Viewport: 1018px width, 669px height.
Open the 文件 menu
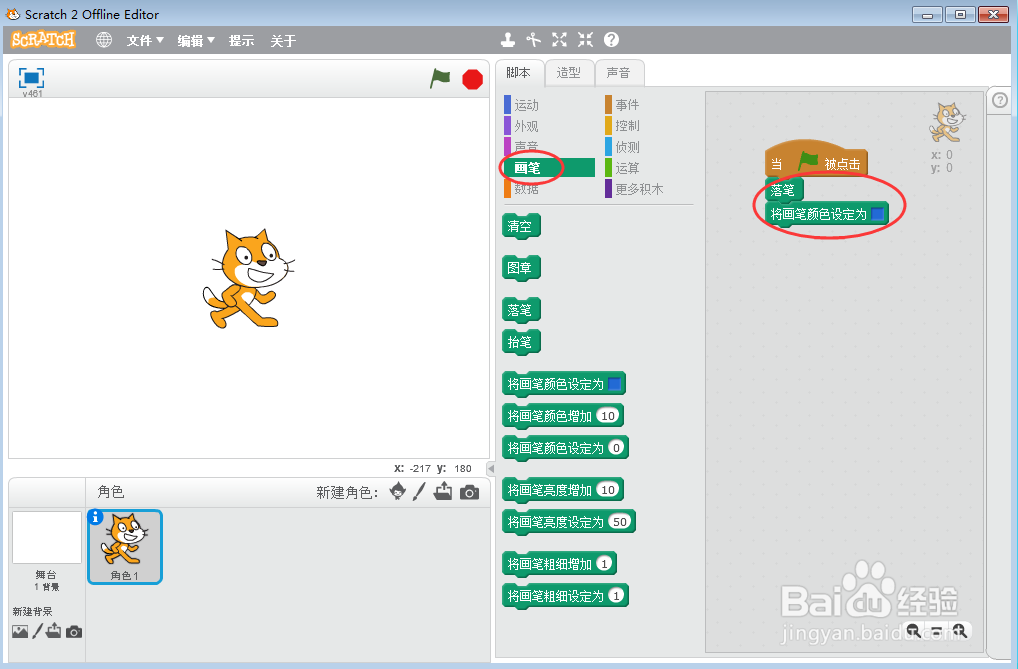145,41
